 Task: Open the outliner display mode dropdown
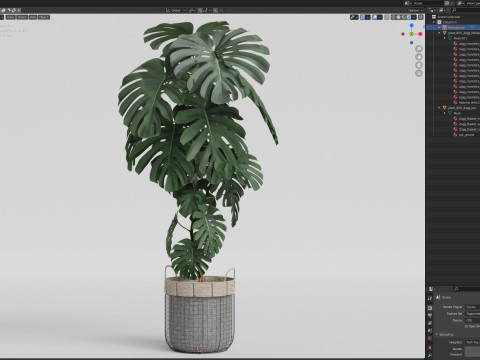point(432,10)
